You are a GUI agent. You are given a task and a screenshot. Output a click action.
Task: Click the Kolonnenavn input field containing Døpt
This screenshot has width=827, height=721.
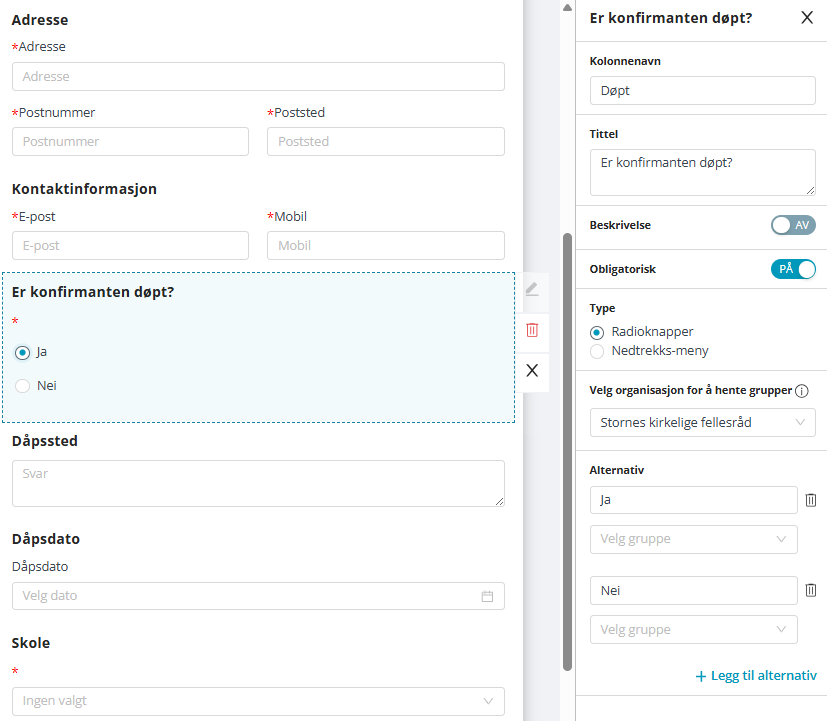[x=702, y=90]
